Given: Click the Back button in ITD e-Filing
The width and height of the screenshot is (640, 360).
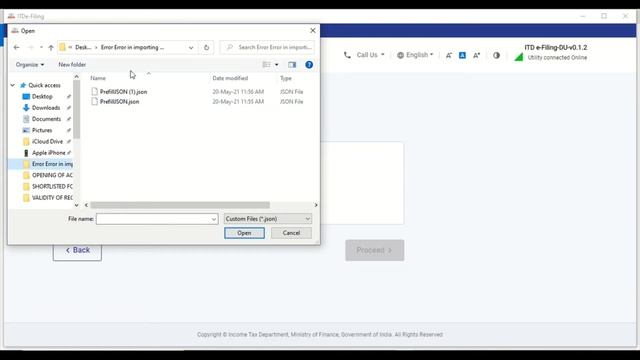Looking at the screenshot, I should point(77,250).
